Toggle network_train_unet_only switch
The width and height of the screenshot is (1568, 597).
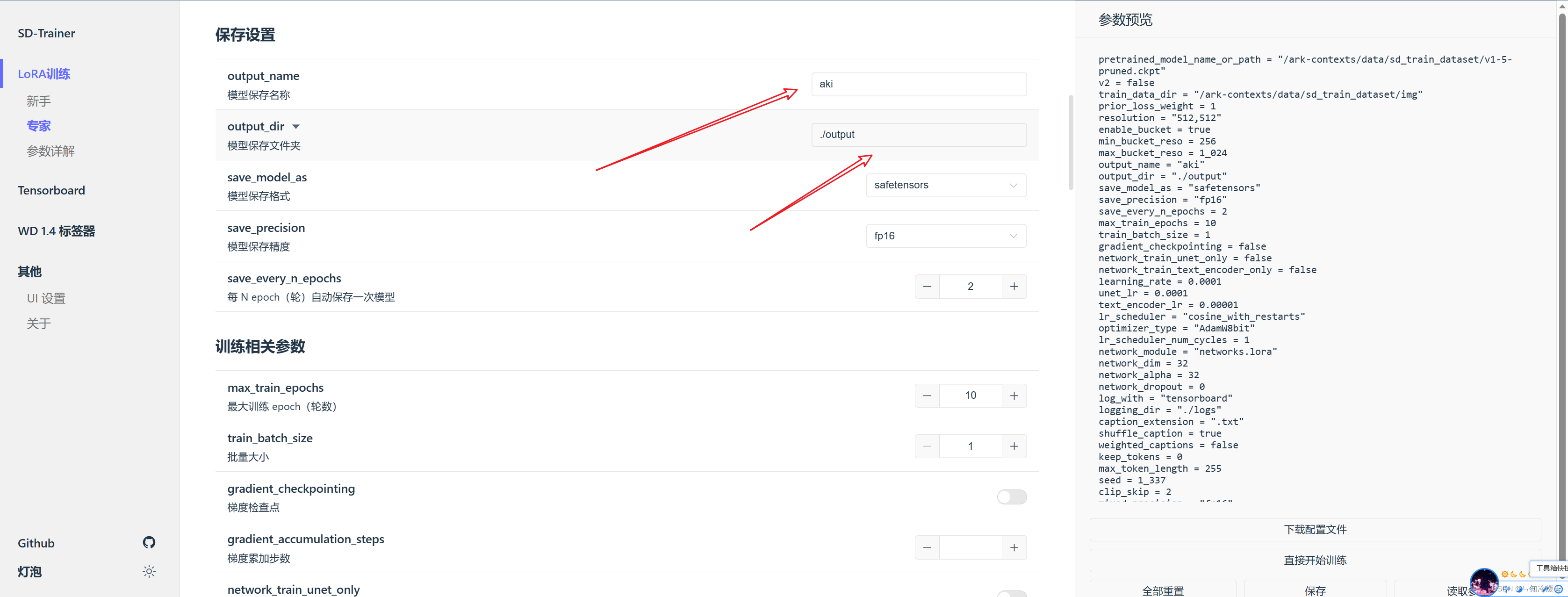[1011, 593]
